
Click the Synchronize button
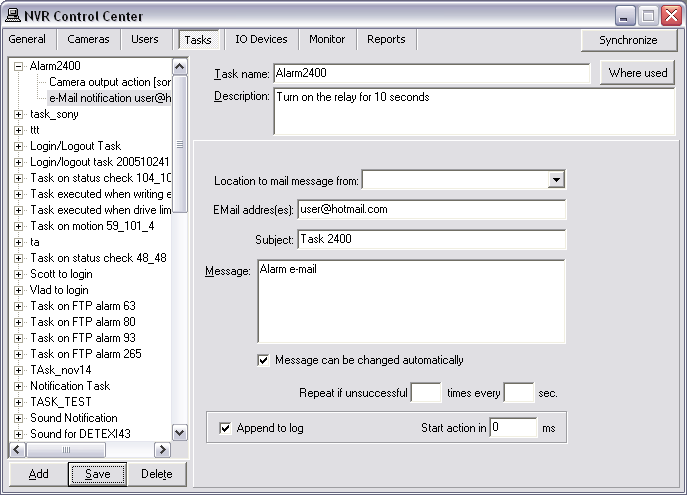point(628,40)
